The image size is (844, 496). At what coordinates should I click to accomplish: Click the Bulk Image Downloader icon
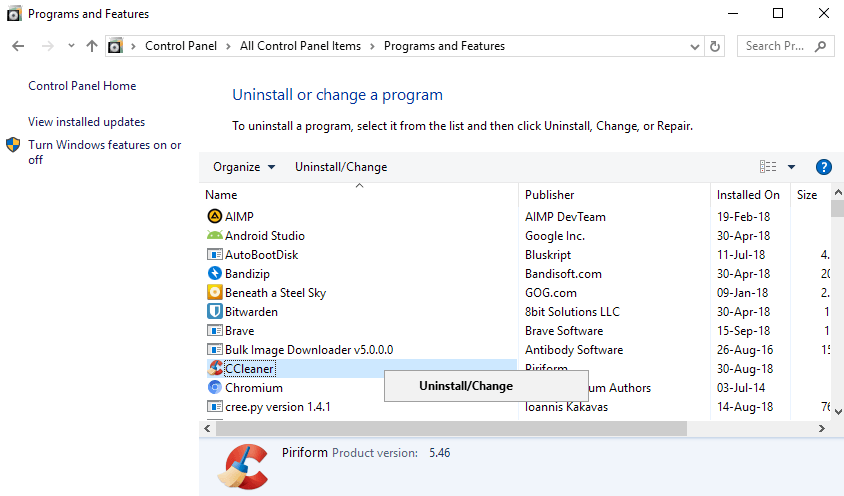coord(214,349)
